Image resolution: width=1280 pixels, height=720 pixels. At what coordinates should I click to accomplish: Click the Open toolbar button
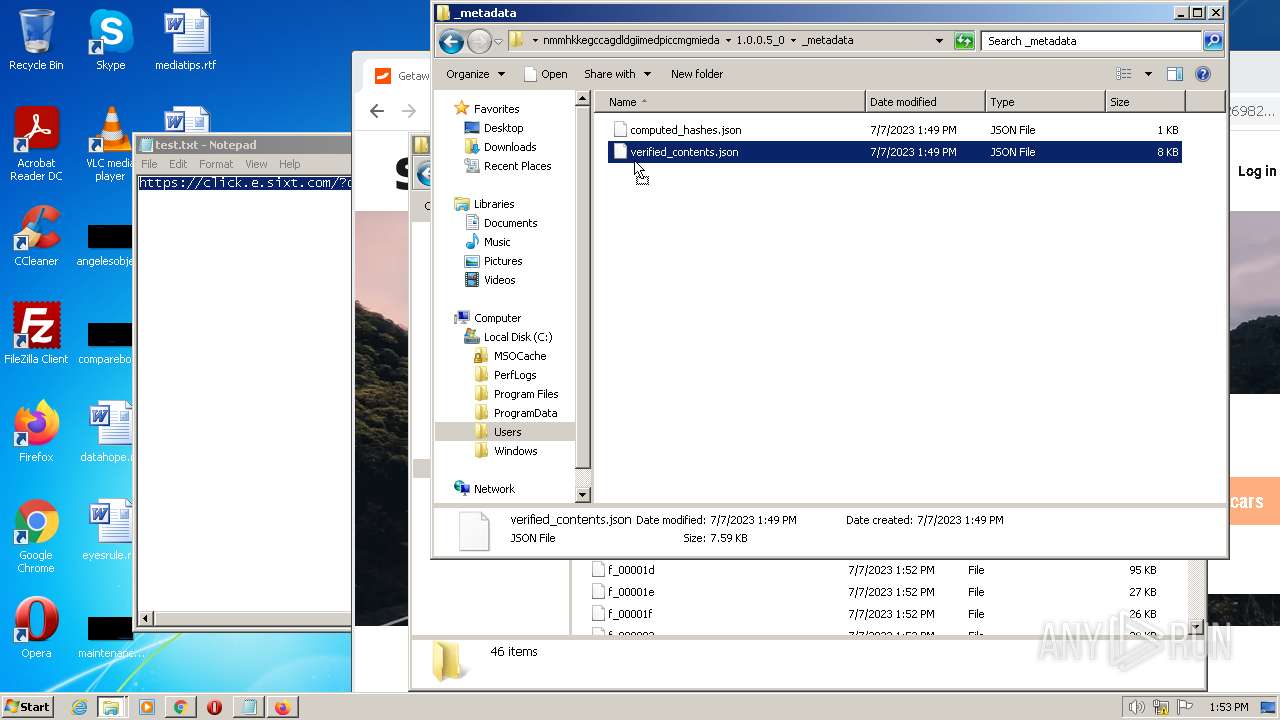tap(545, 74)
